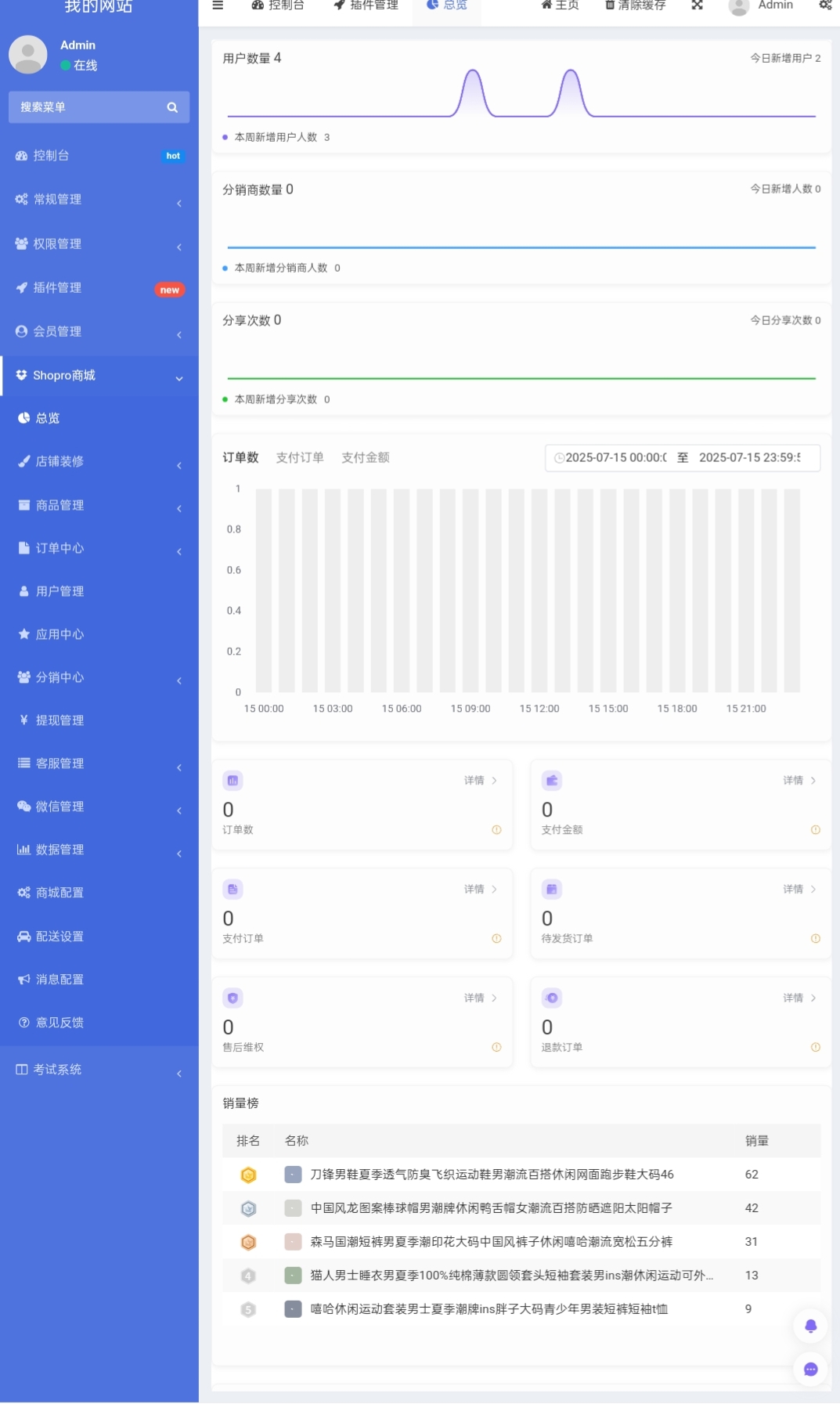840x1404 pixels.
Task: Switch to the 支付订单 chart tab
Action: pyautogui.click(x=300, y=458)
